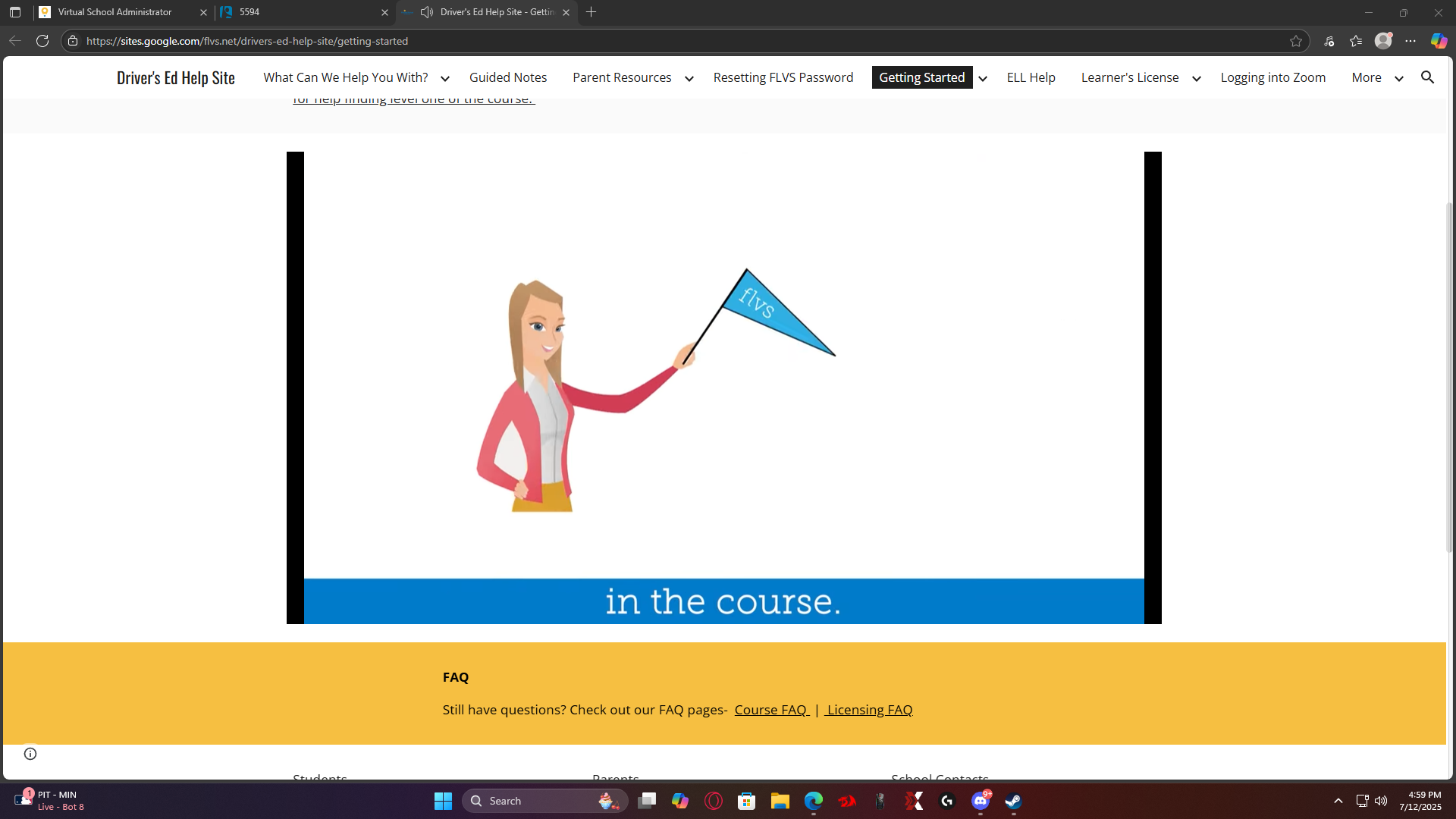Click the site search magnifier icon

point(1427,77)
